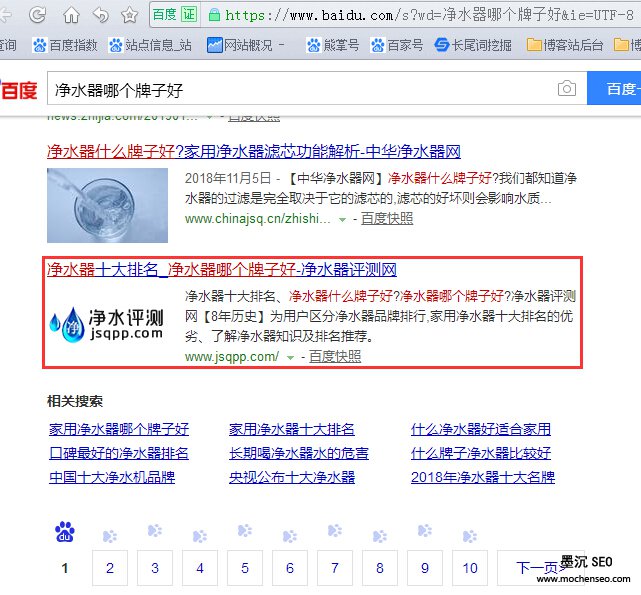This screenshot has width=641, height=595.
Task: Bookmark page with the star icon
Action: click(129, 15)
